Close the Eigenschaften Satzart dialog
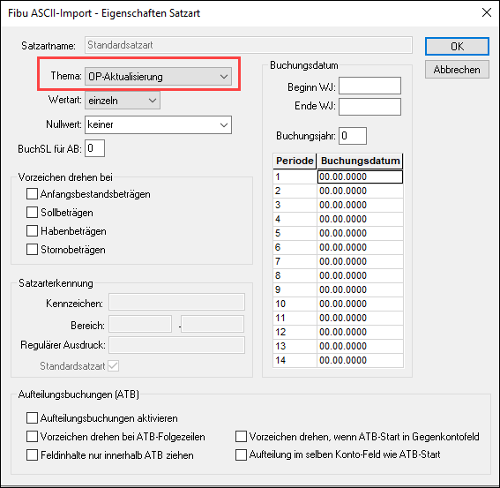The height and width of the screenshot is (488, 500). [486, 13]
